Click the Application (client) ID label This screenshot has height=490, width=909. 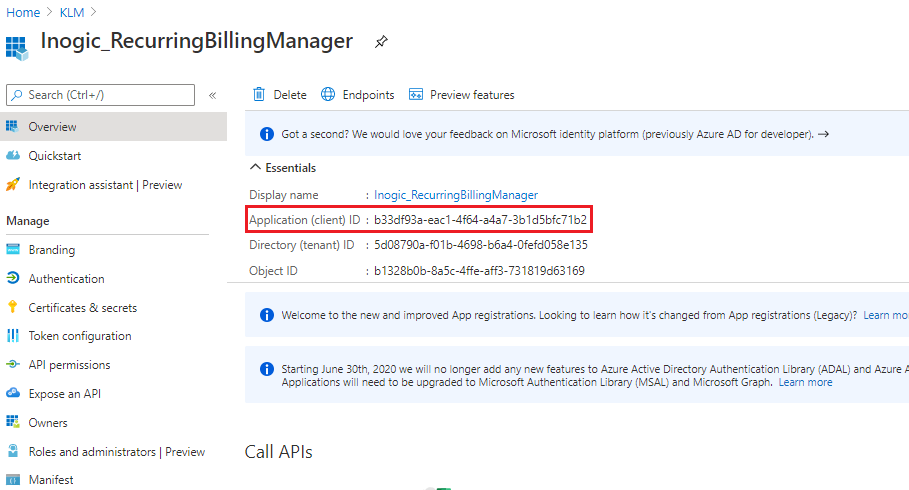[305, 220]
